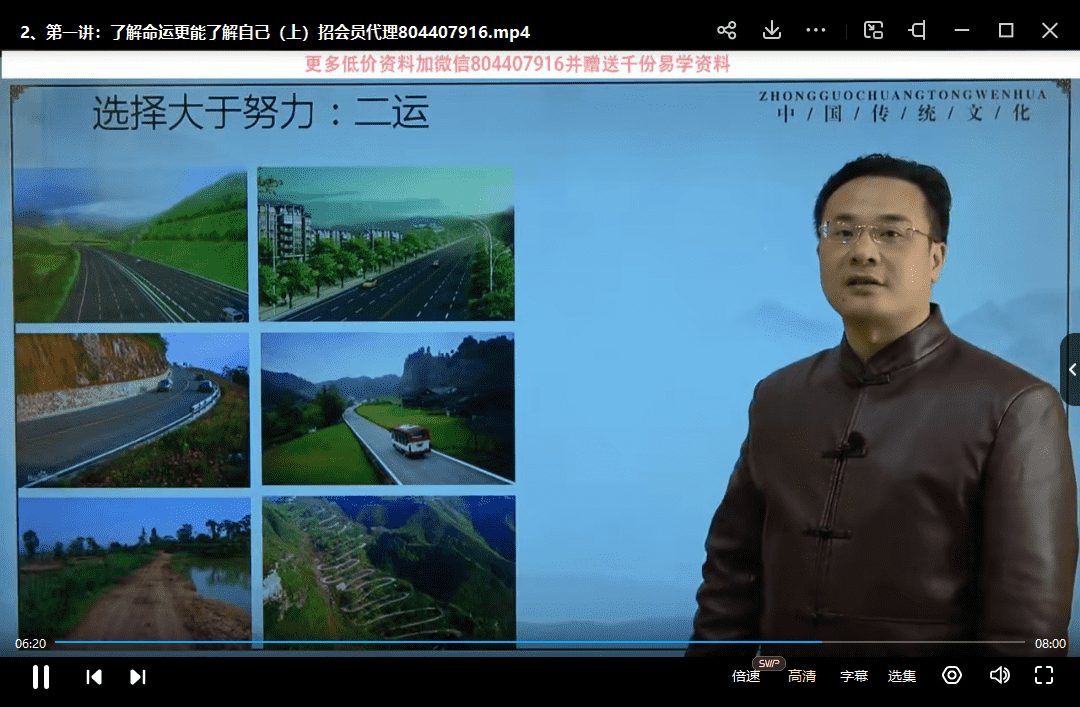The image size is (1080, 707).
Task: Open the 选集 episode list
Action: [x=902, y=677]
